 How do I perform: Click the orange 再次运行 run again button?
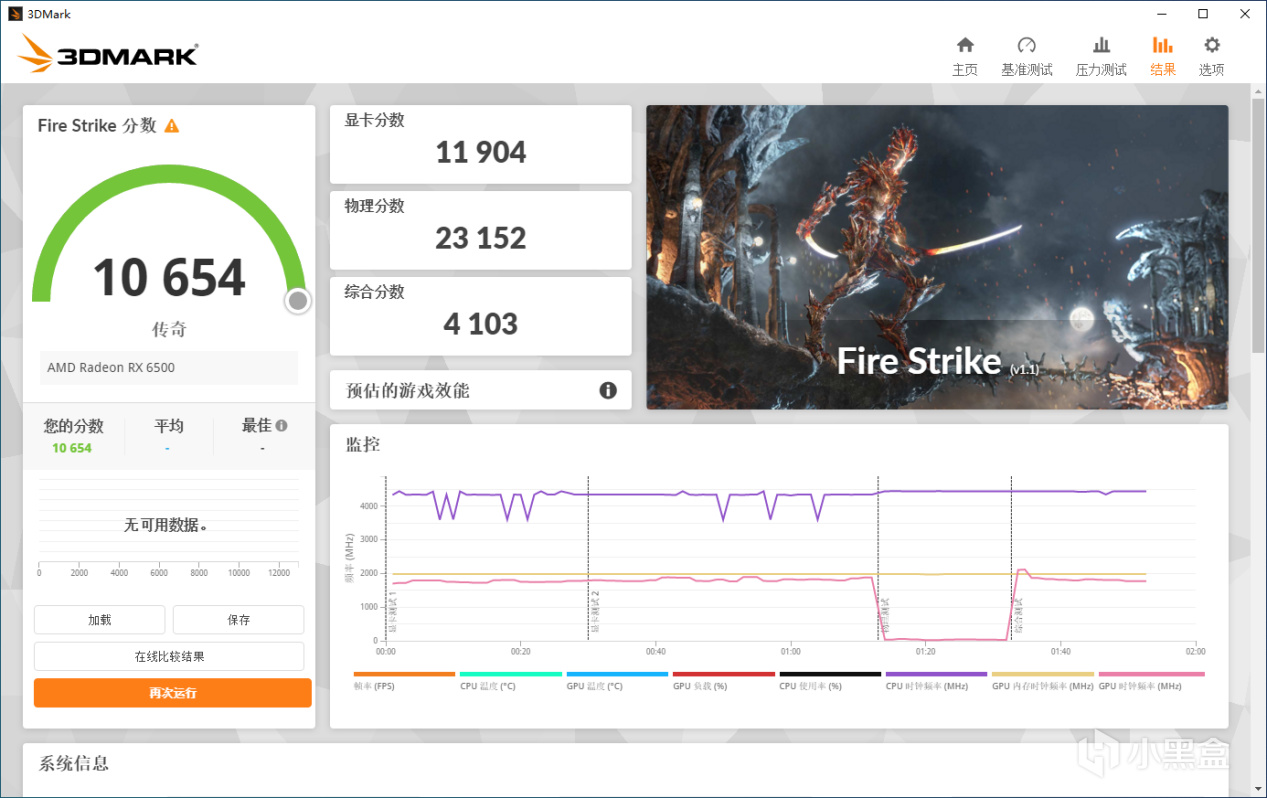tap(172, 693)
